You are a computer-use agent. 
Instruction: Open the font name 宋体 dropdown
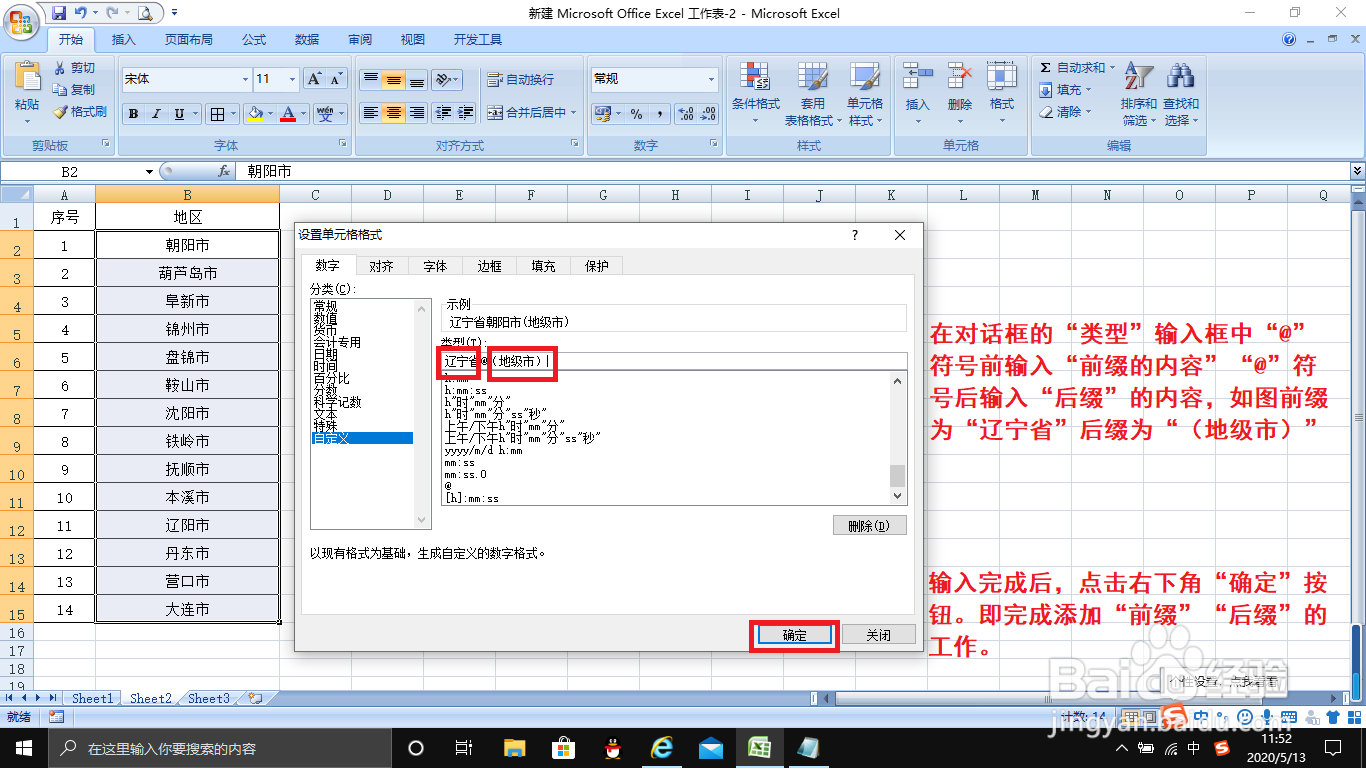(x=245, y=79)
